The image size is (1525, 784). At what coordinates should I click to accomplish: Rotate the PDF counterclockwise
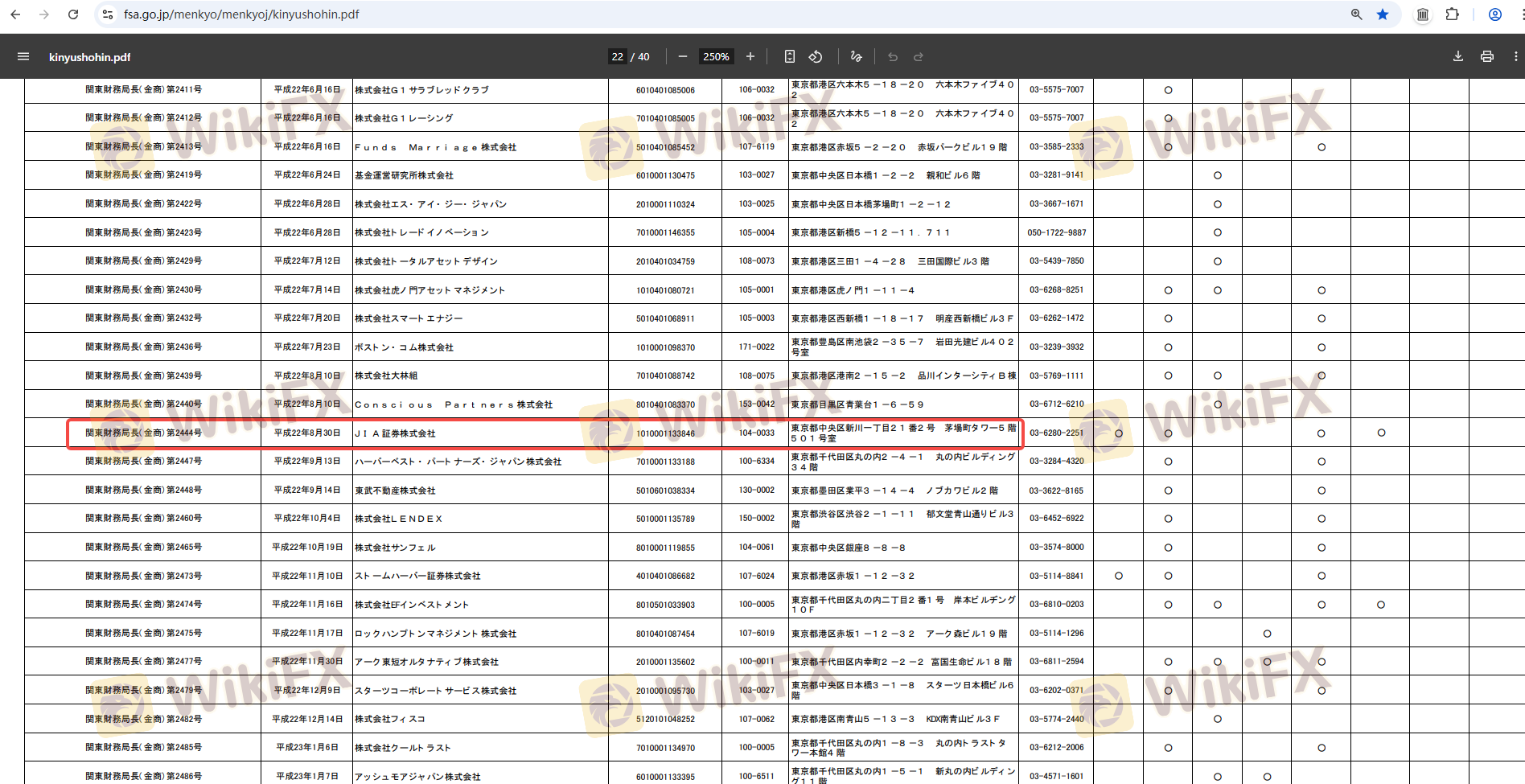click(816, 56)
